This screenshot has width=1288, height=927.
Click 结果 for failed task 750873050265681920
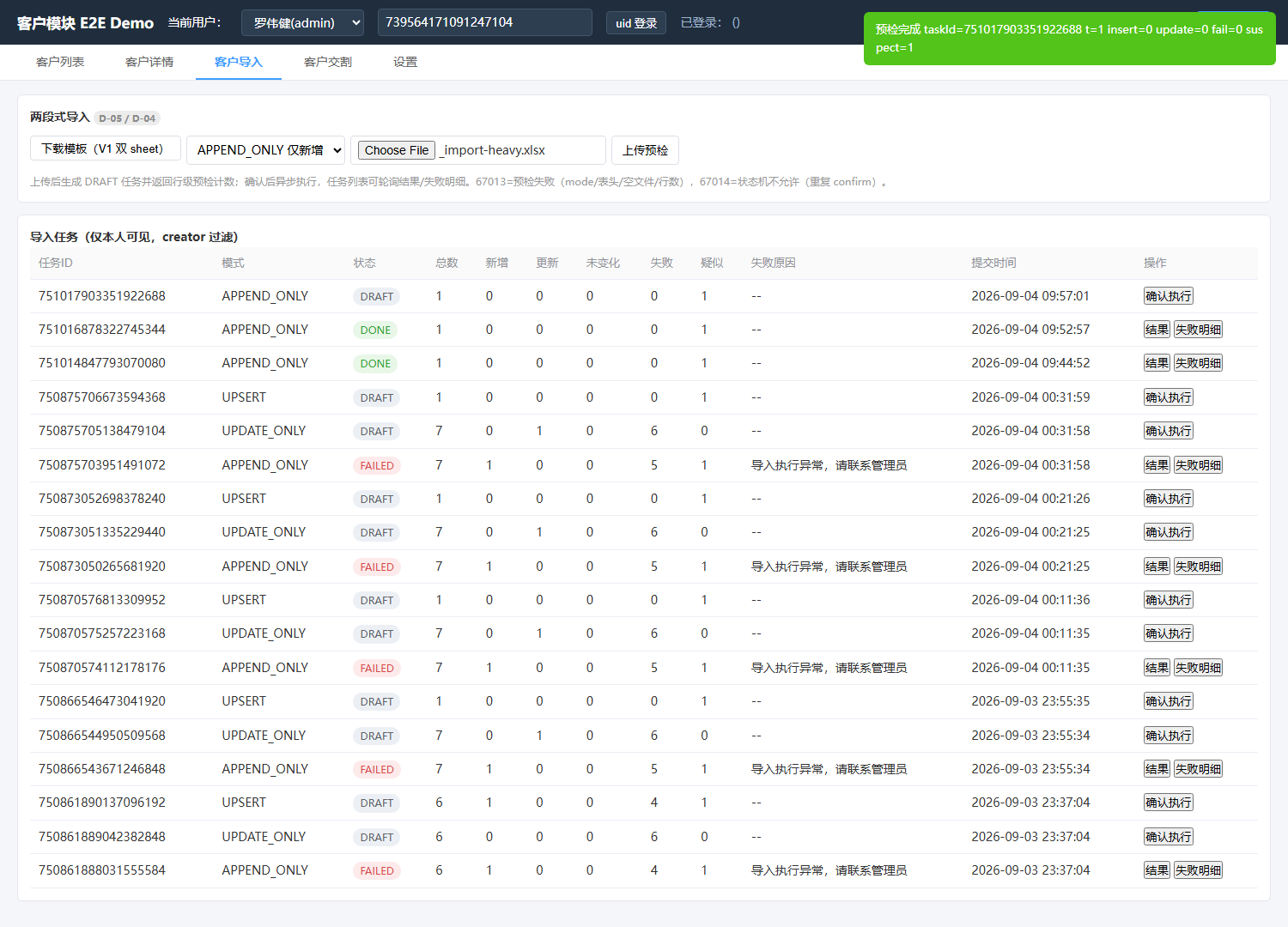pos(1157,566)
